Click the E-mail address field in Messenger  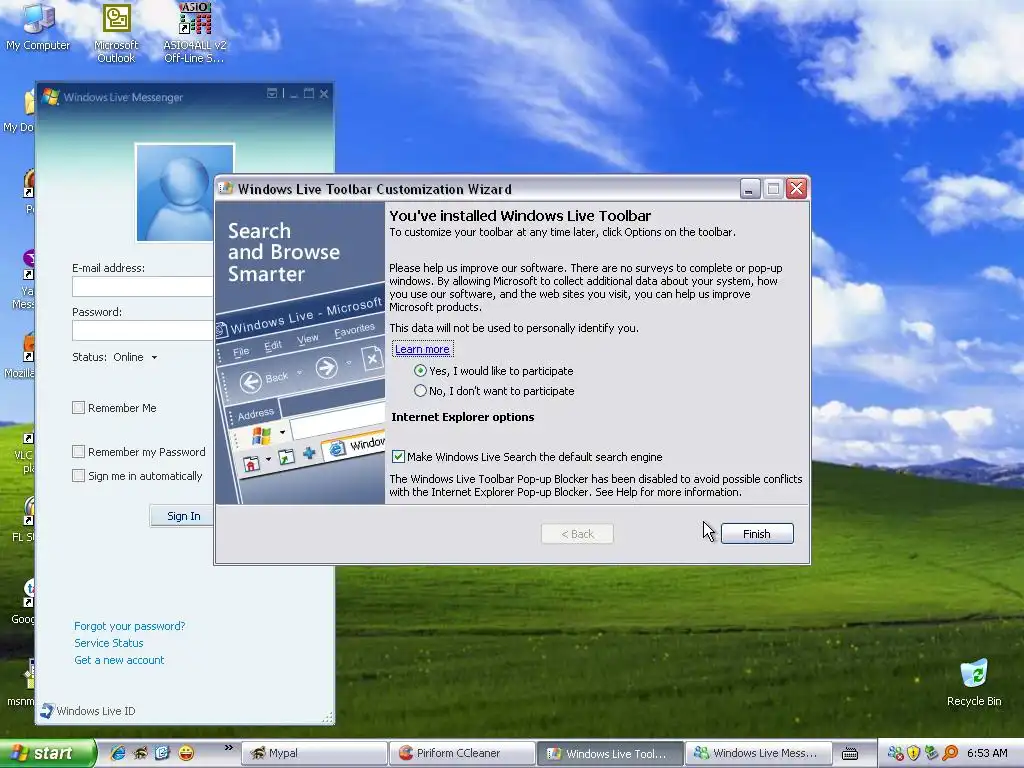click(142, 286)
